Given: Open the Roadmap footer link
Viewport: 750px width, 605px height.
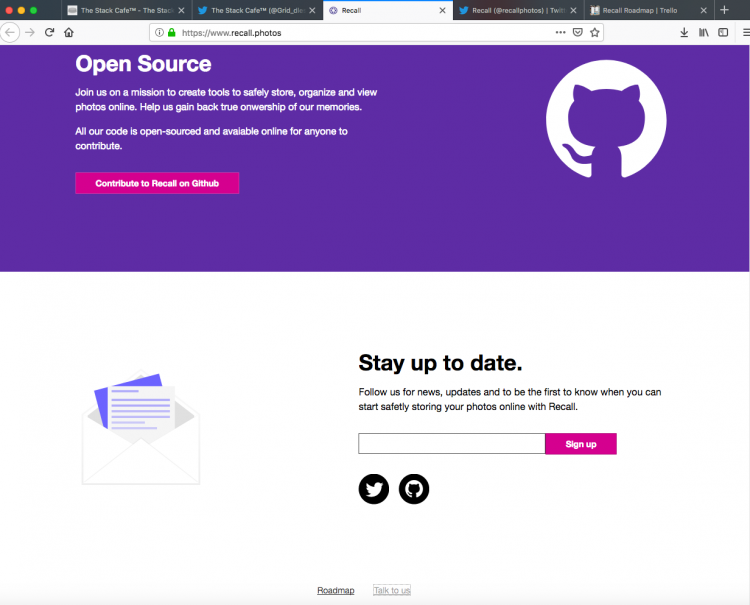Looking at the screenshot, I should click(336, 590).
